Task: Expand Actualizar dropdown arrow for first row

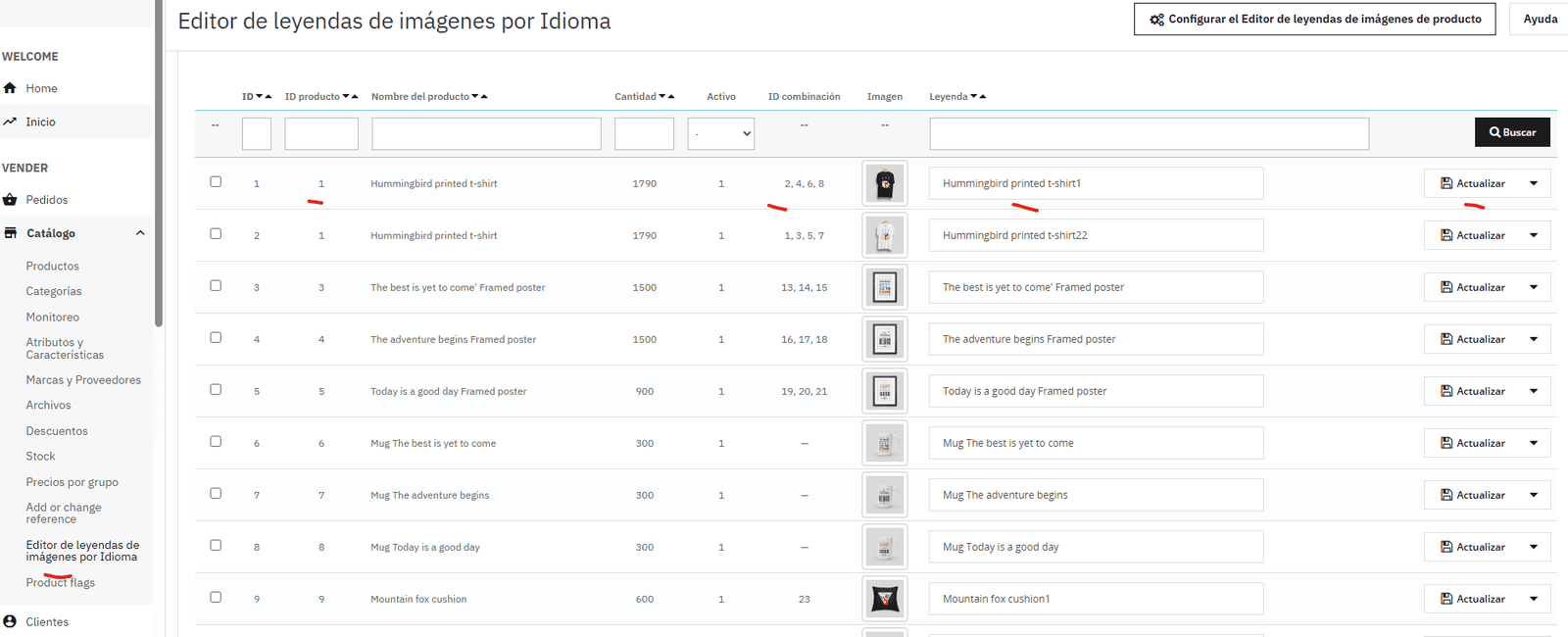Action: [x=1534, y=183]
